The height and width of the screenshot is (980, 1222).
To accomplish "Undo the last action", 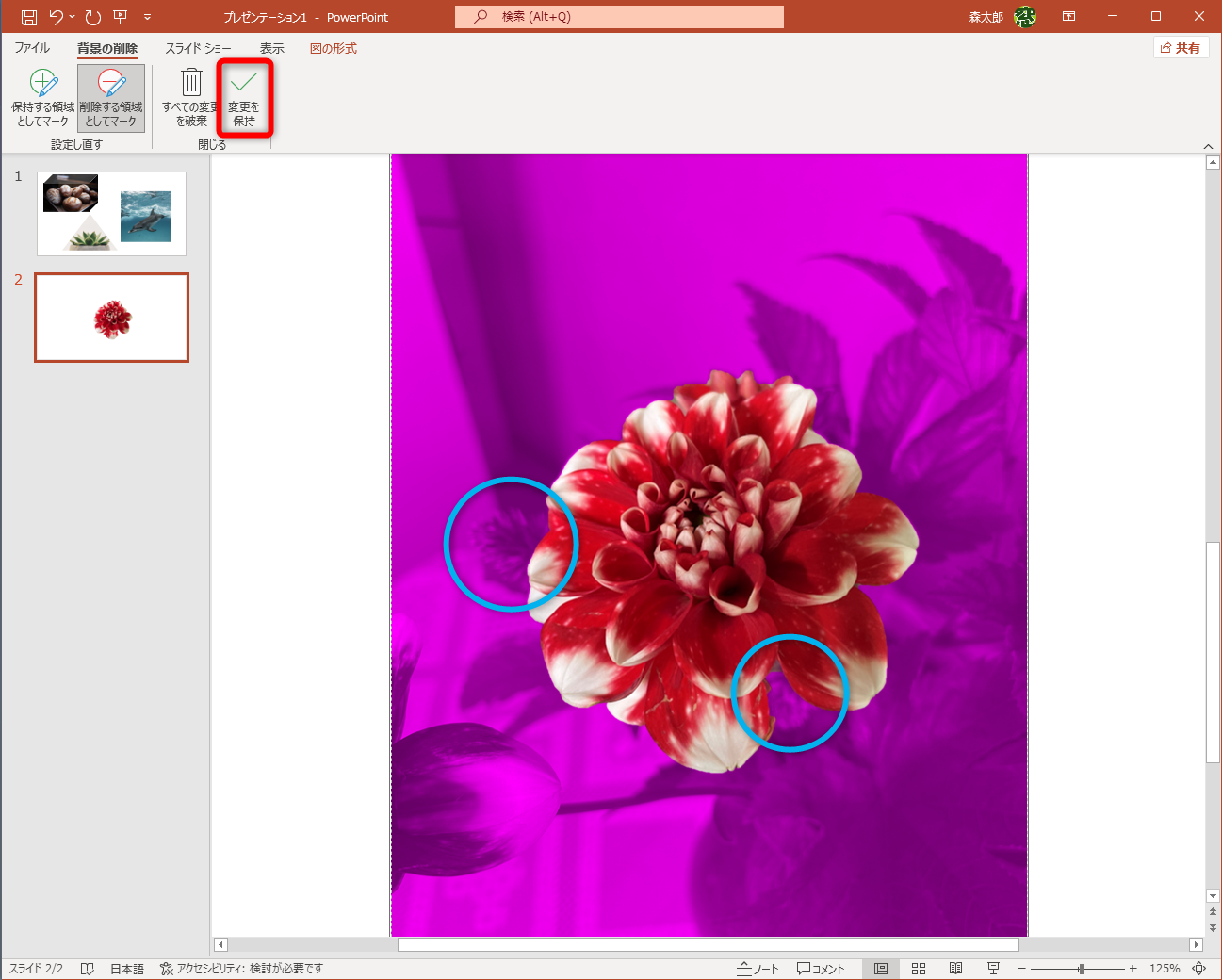I will click(x=57, y=17).
